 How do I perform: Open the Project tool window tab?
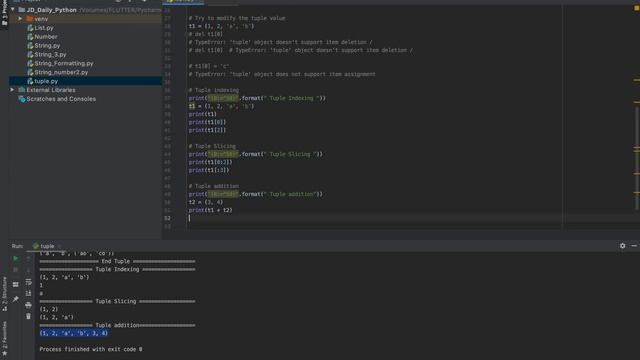pos(4,13)
